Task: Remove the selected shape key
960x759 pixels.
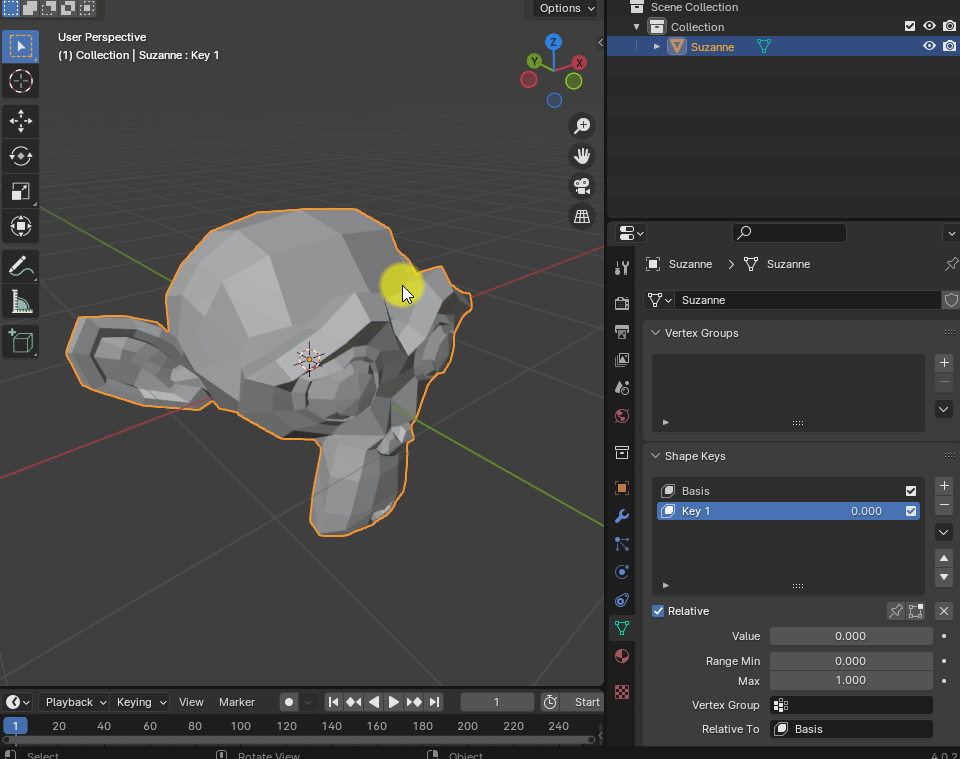Action: click(x=944, y=505)
